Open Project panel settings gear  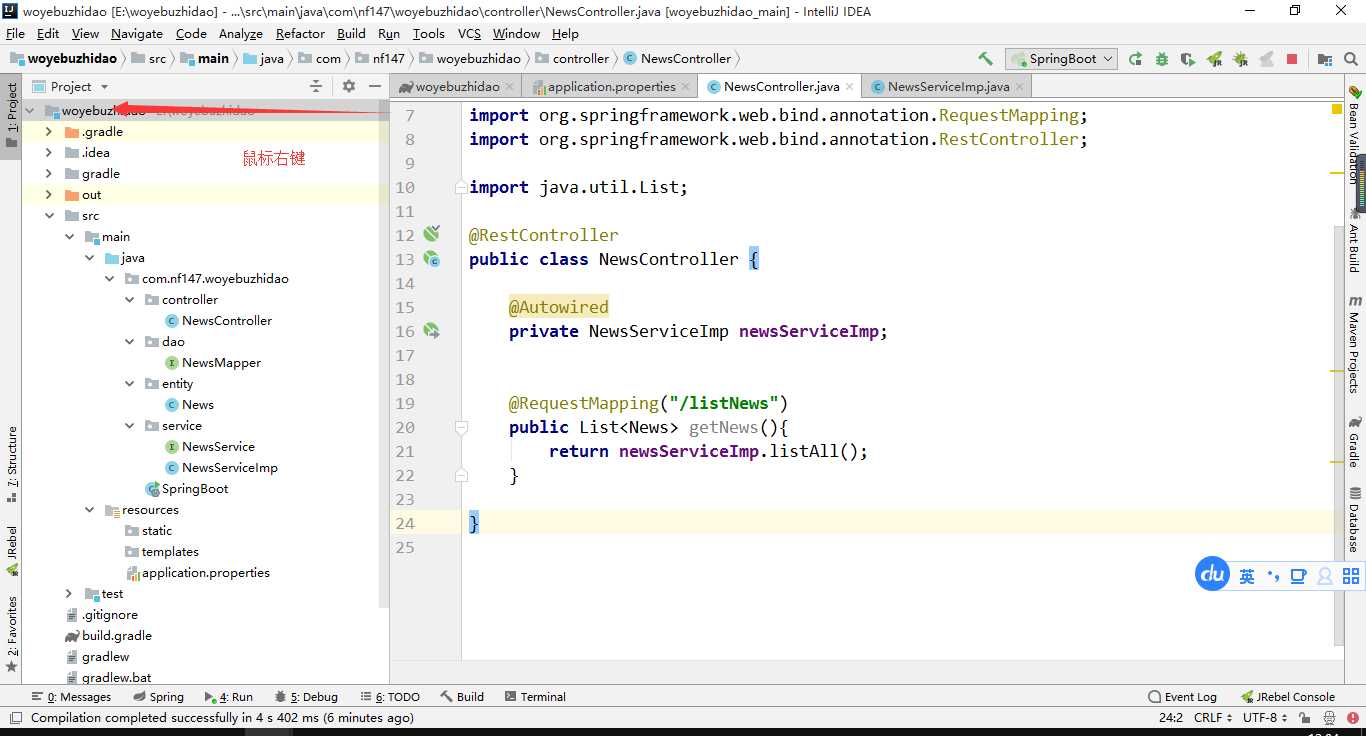tap(348, 87)
